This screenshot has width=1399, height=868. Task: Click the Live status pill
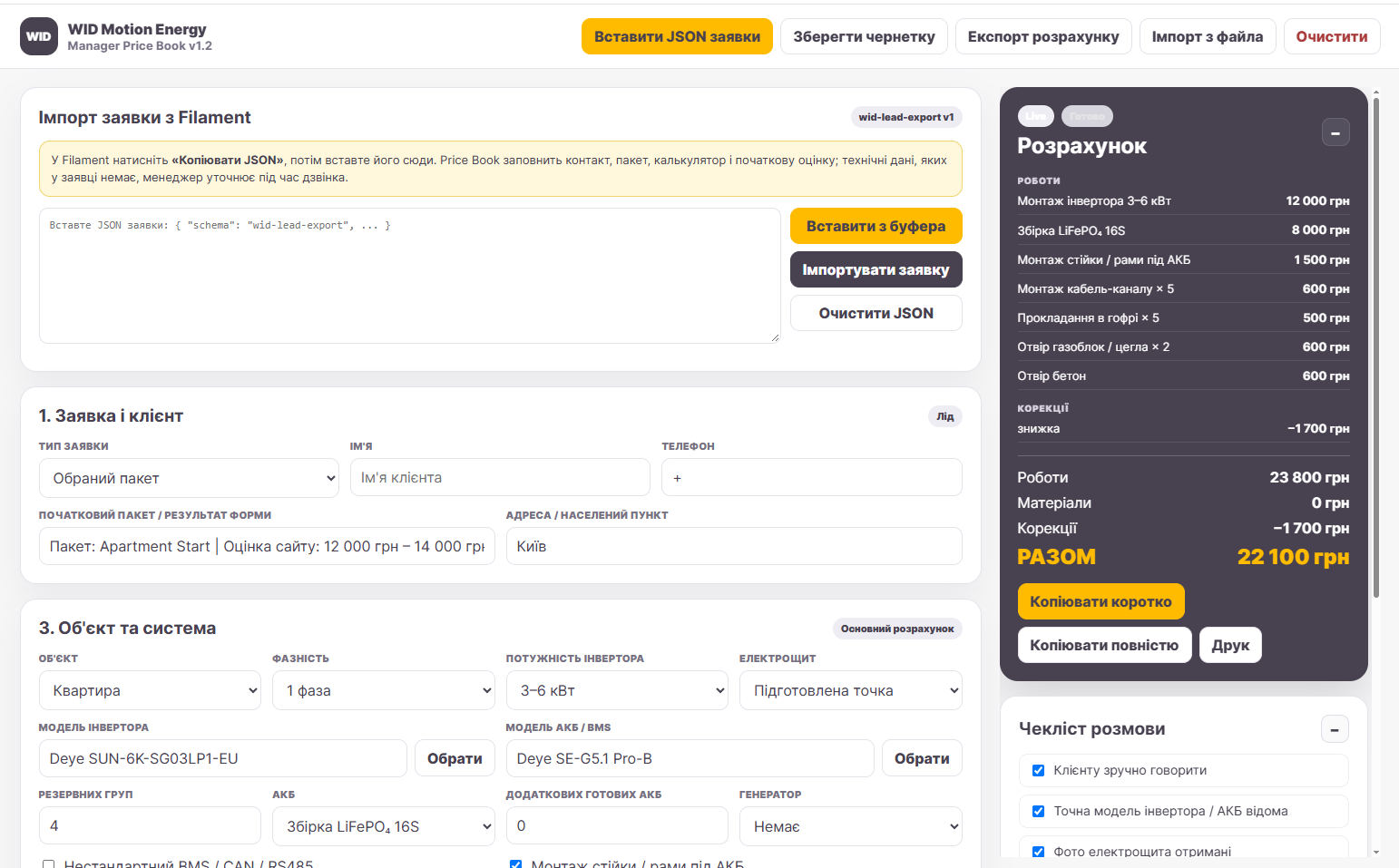(1036, 116)
